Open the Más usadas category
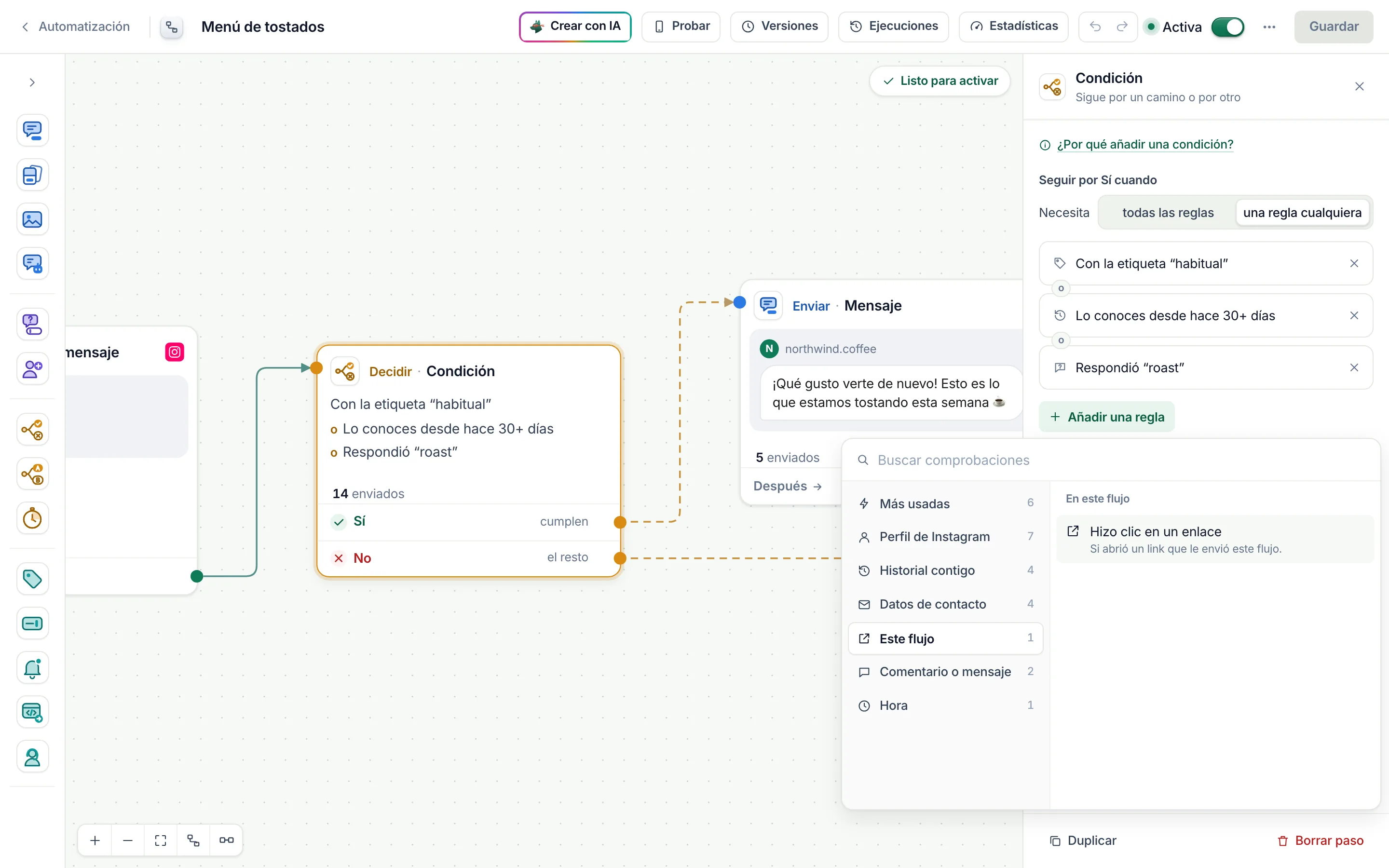 945,503
